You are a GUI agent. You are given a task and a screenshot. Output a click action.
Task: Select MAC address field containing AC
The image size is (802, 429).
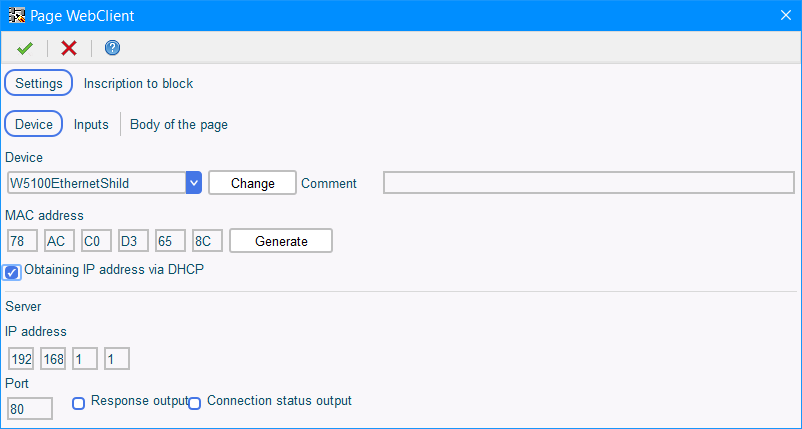click(x=59, y=241)
